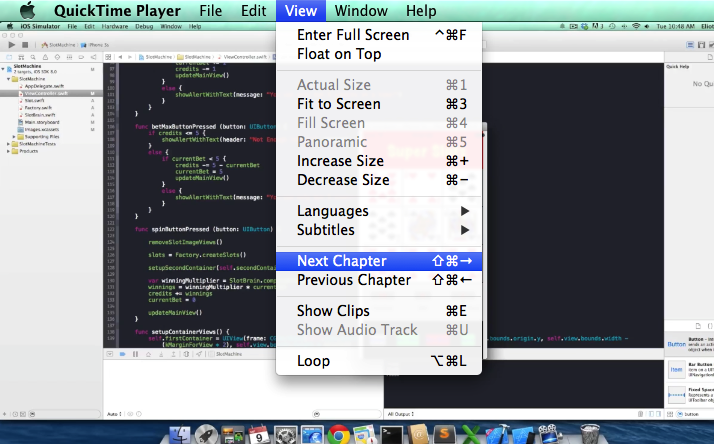The height and width of the screenshot is (444, 714).
Task: Choose Enter Full Screen in View menu
Action: pyautogui.click(x=379, y=35)
